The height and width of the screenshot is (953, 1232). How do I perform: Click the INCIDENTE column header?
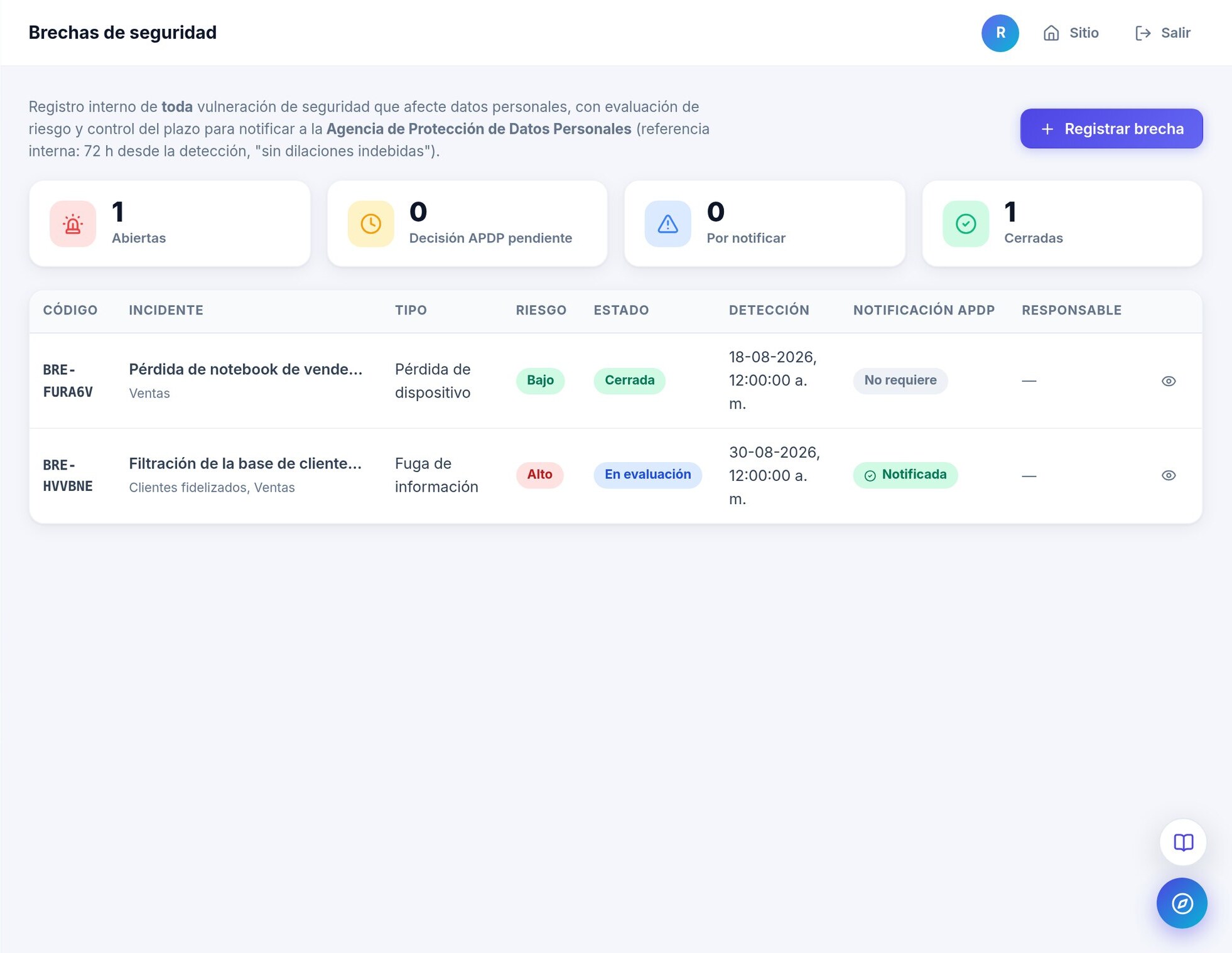(x=166, y=310)
